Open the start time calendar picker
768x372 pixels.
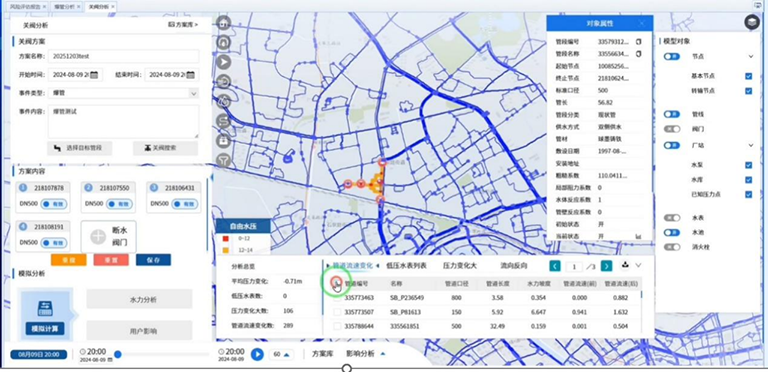94,75
